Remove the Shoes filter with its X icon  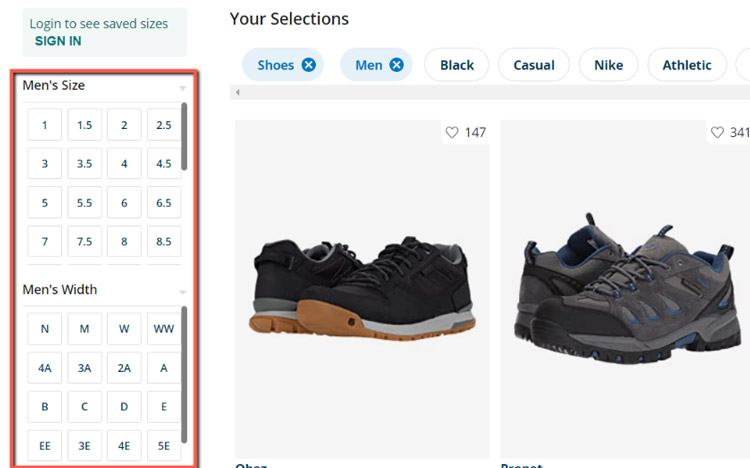click(x=308, y=65)
